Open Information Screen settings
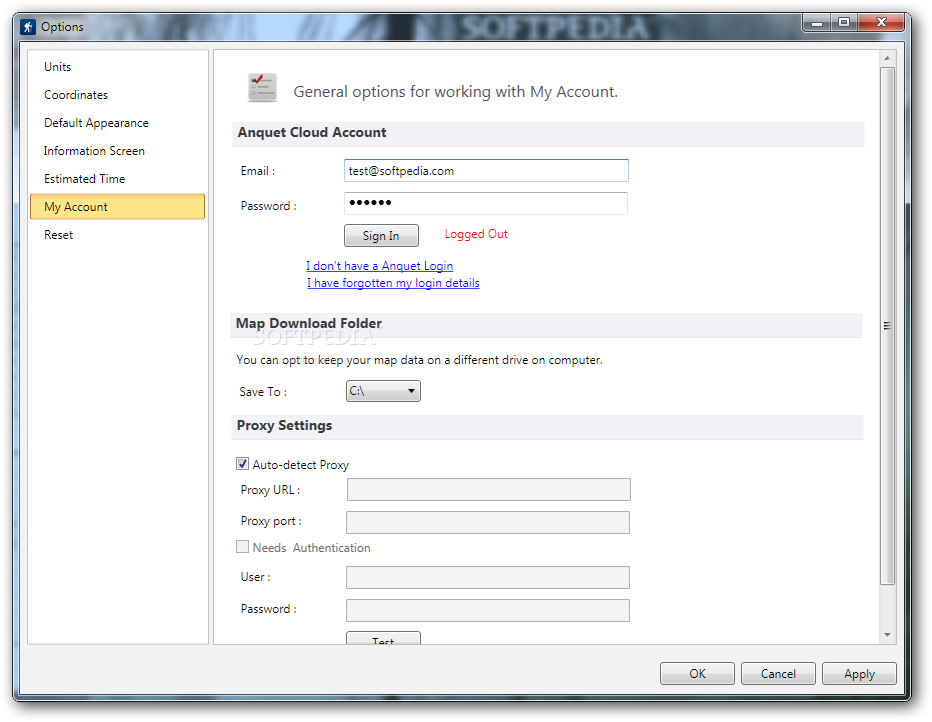932x722 pixels. point(94,150)
